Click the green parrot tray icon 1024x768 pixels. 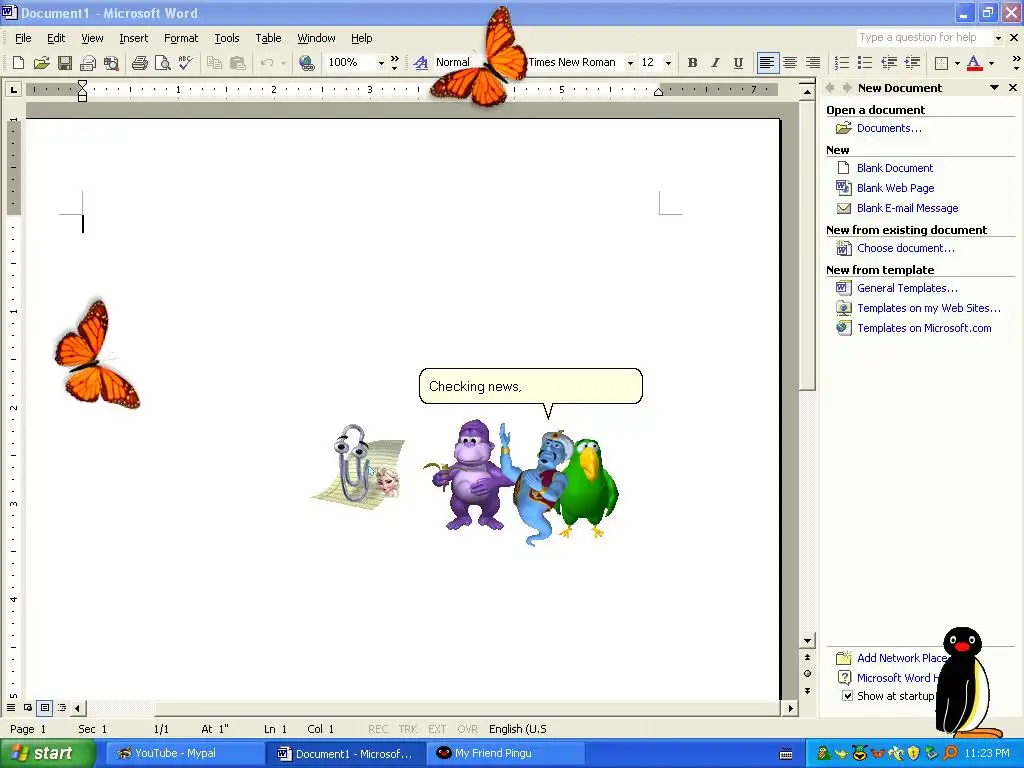click(824, 754)
